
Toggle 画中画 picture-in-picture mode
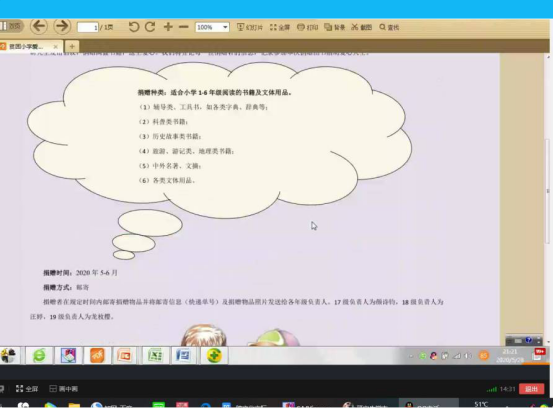tap(64, 389)
